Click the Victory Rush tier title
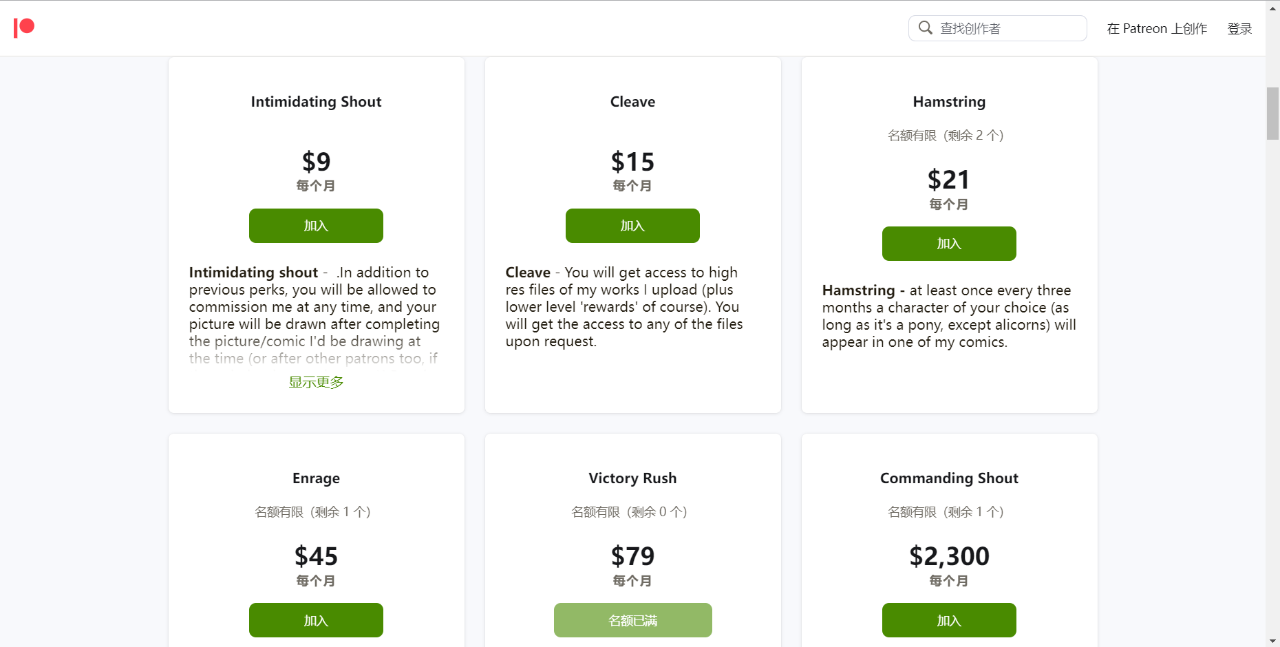1280x647 pixels. [632, 478]
